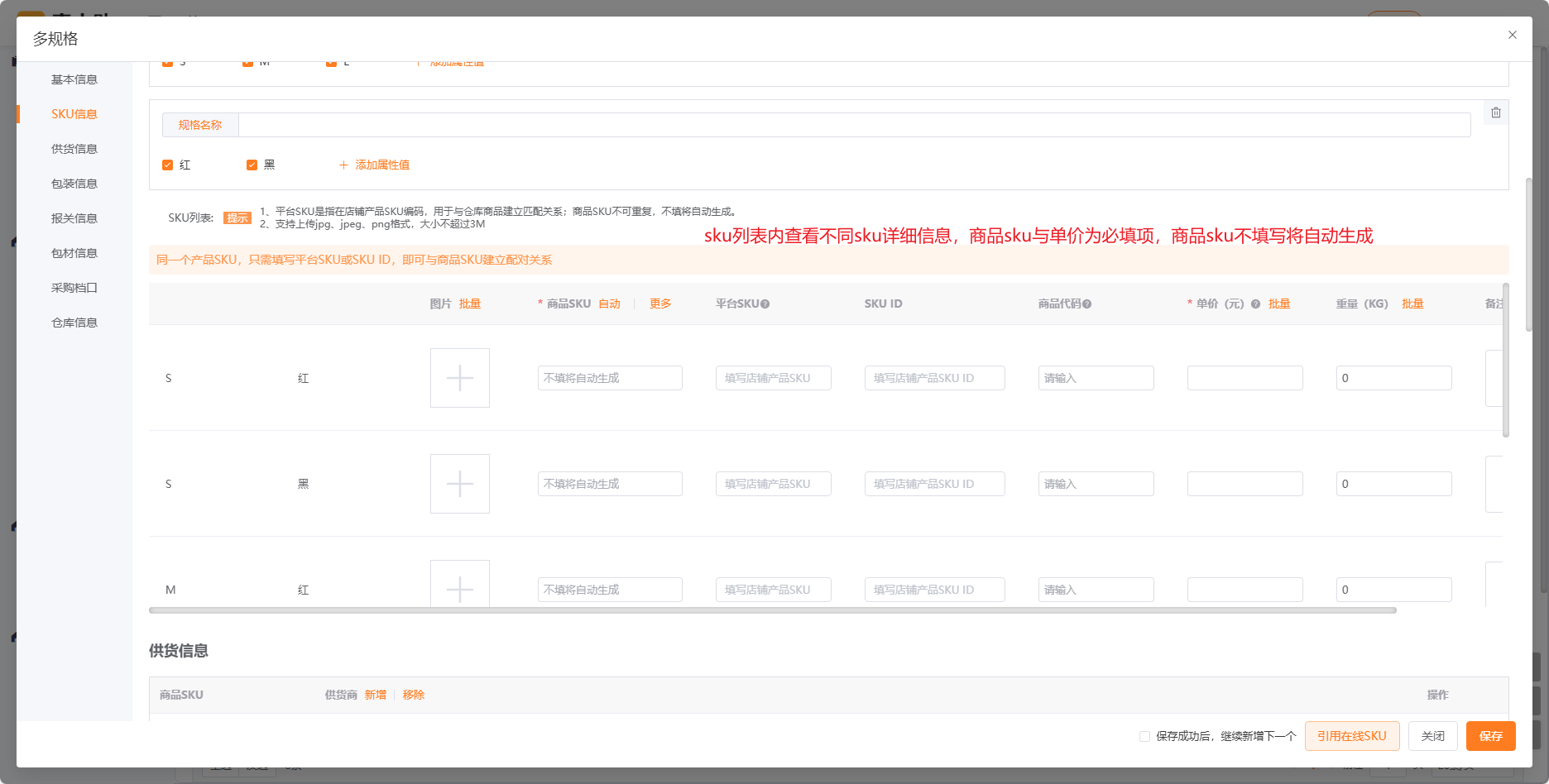Screen dimensions: 1549x784
Task: Focus 商品代码 field in S 红 row
Action: pyautogui.click(x=1096, y=378)
